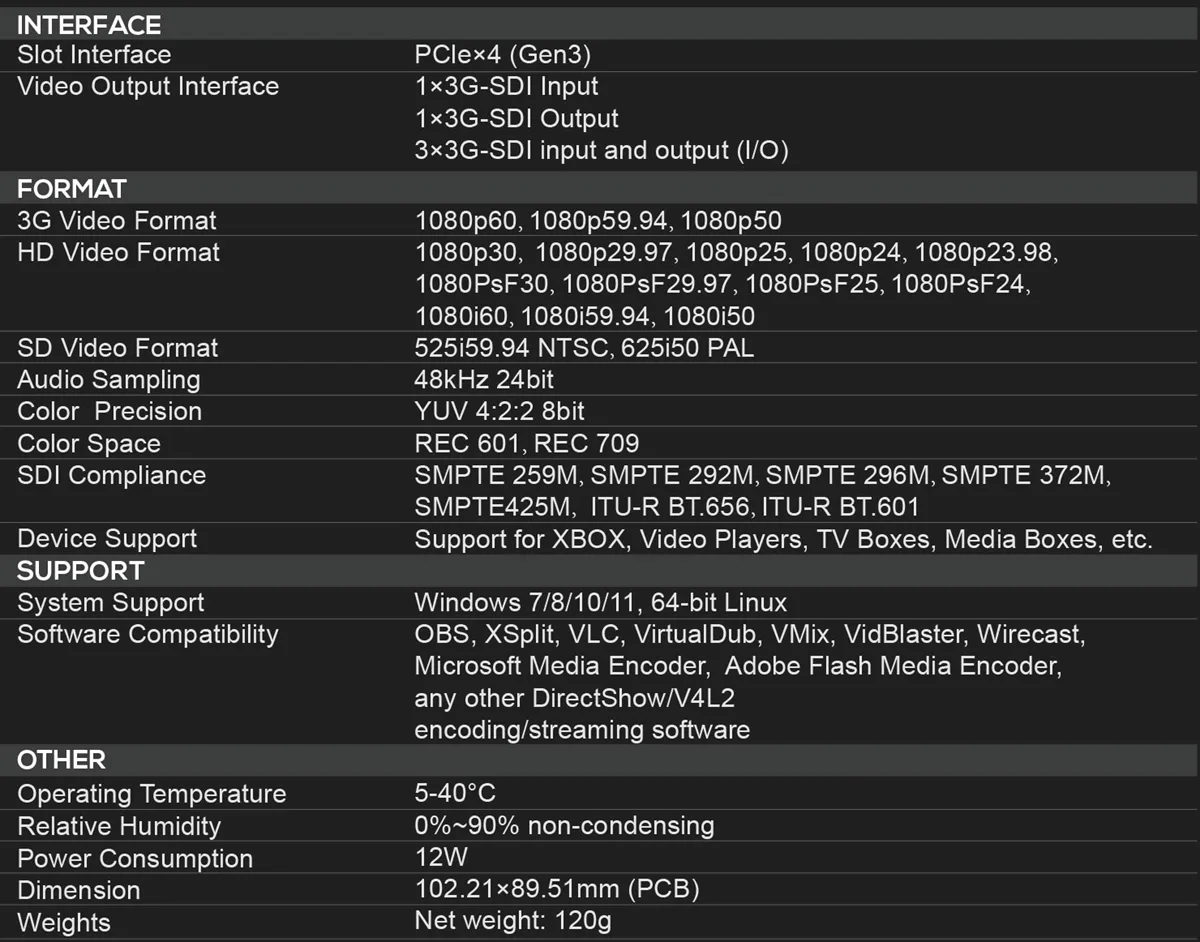Select the Net weight: 120g value
The height and width of the screenshot is (942, 1200).
(x=513, y=922)
